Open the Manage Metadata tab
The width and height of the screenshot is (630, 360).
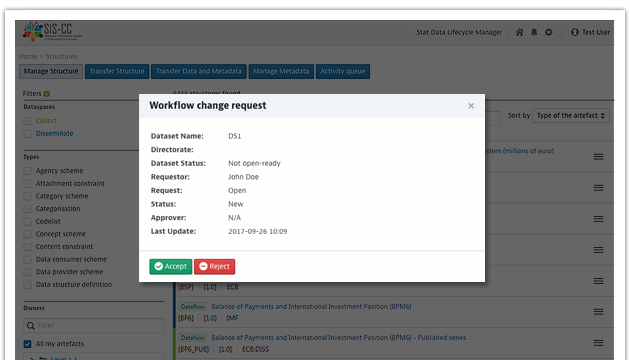click(x=281, y=71)
